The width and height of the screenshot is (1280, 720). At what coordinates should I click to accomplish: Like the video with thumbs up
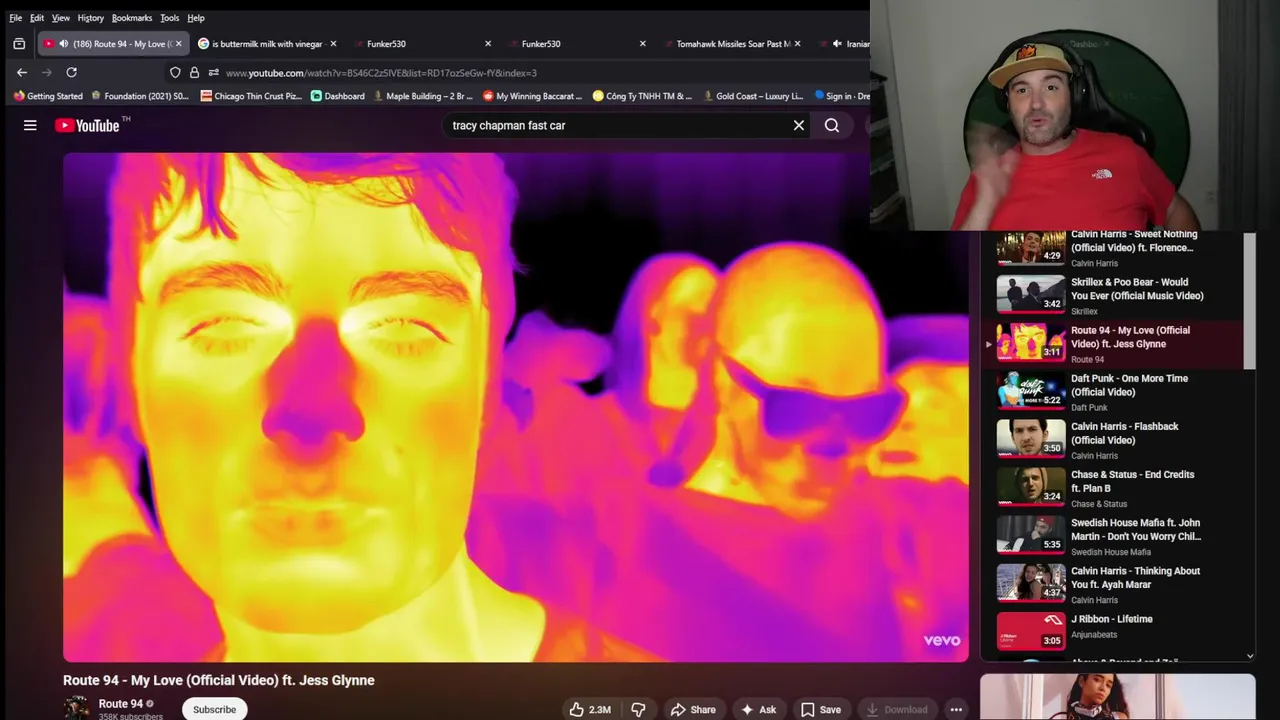(590, 709)
